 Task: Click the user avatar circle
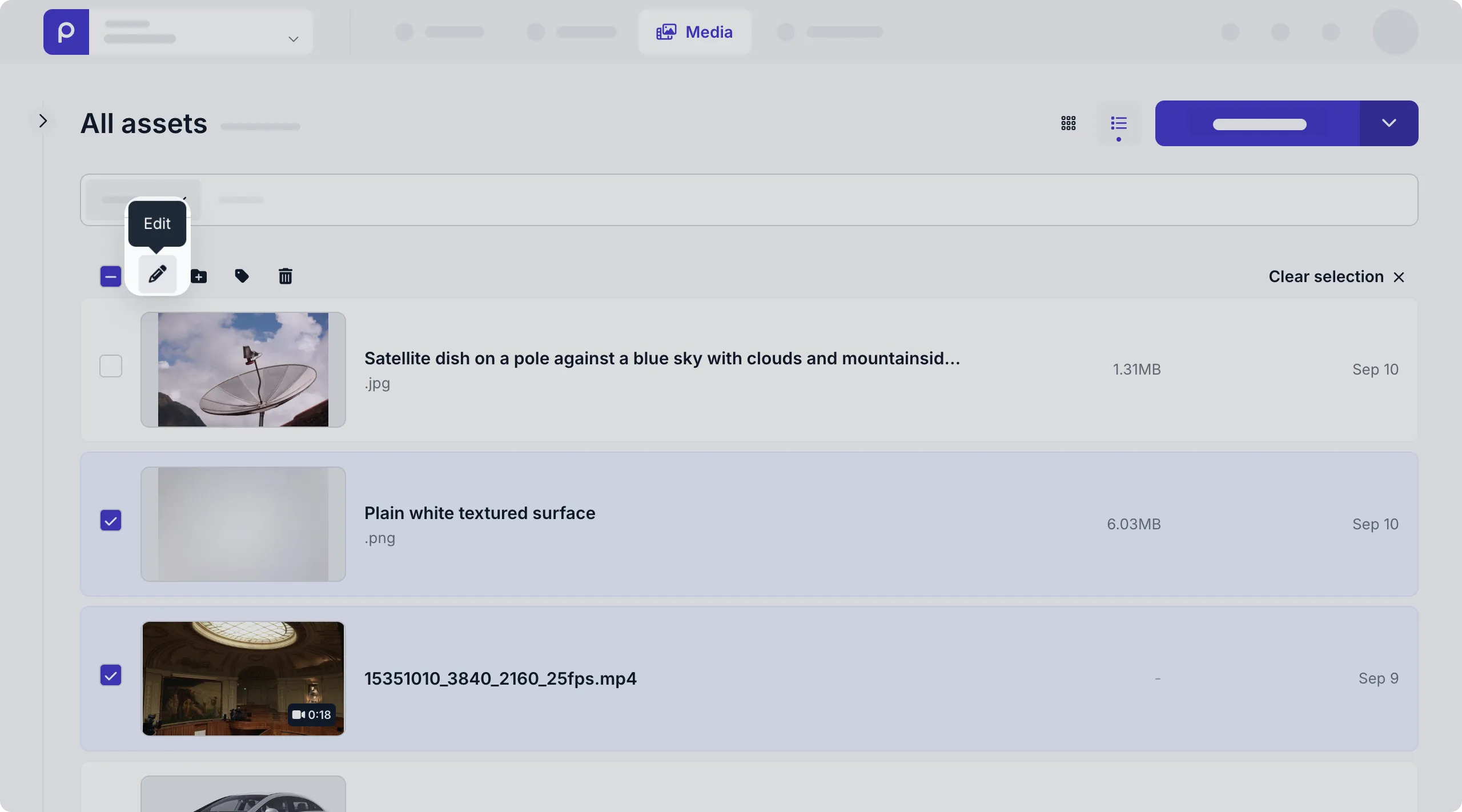coord(1395,32)
